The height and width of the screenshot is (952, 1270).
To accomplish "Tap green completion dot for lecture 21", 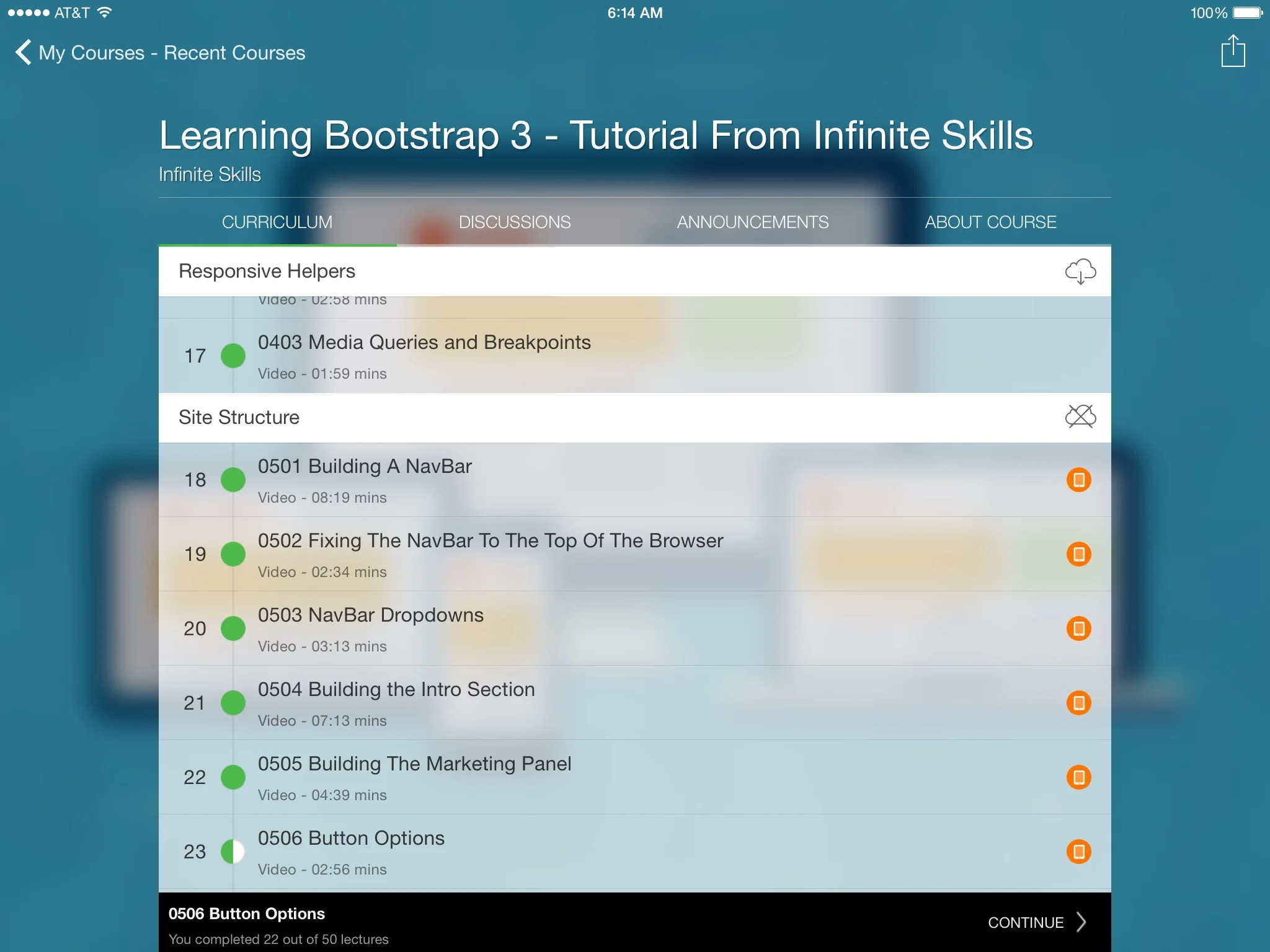I will 233,703.
